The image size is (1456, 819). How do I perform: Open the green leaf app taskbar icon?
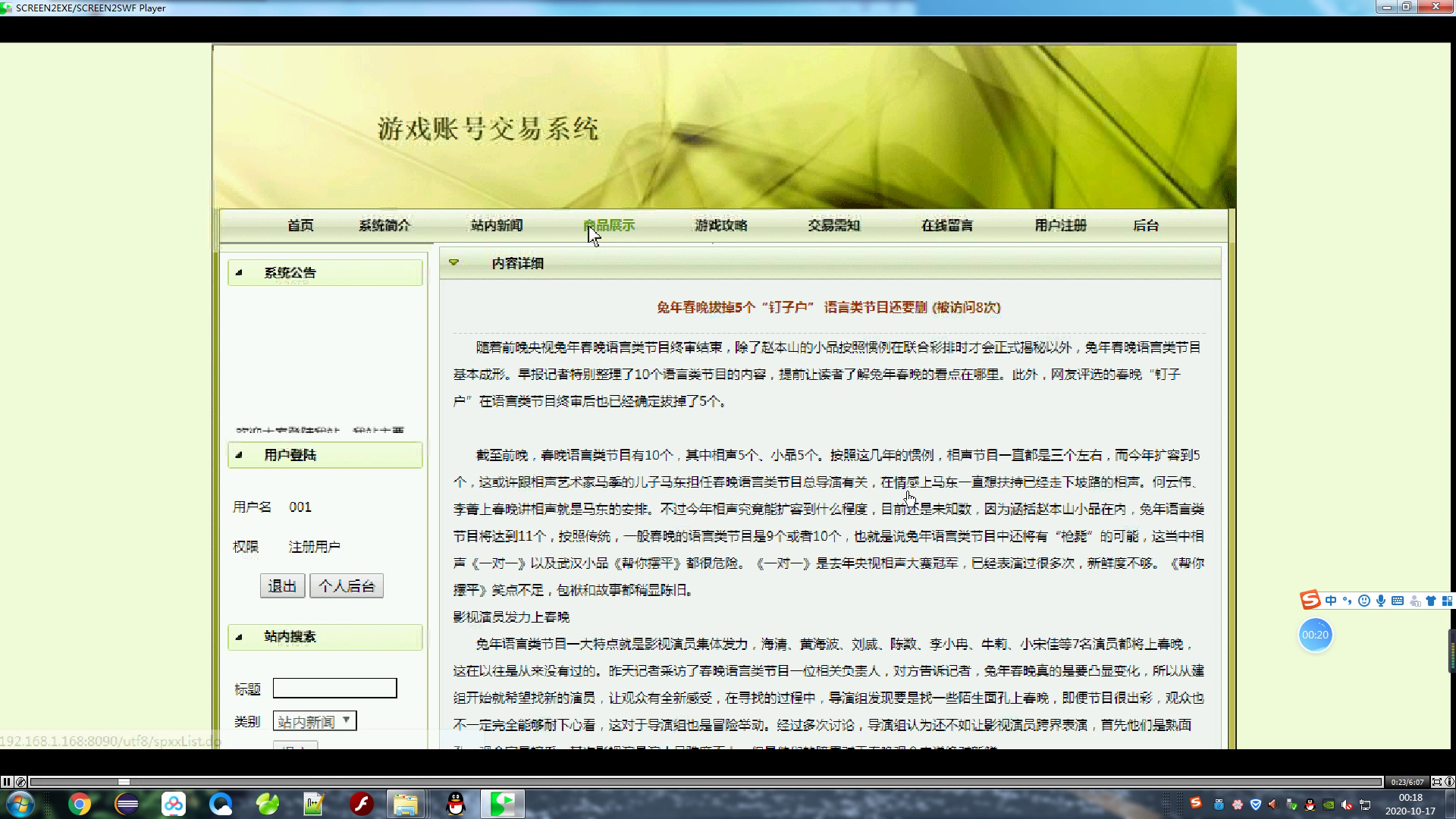[x=268, y=804]
